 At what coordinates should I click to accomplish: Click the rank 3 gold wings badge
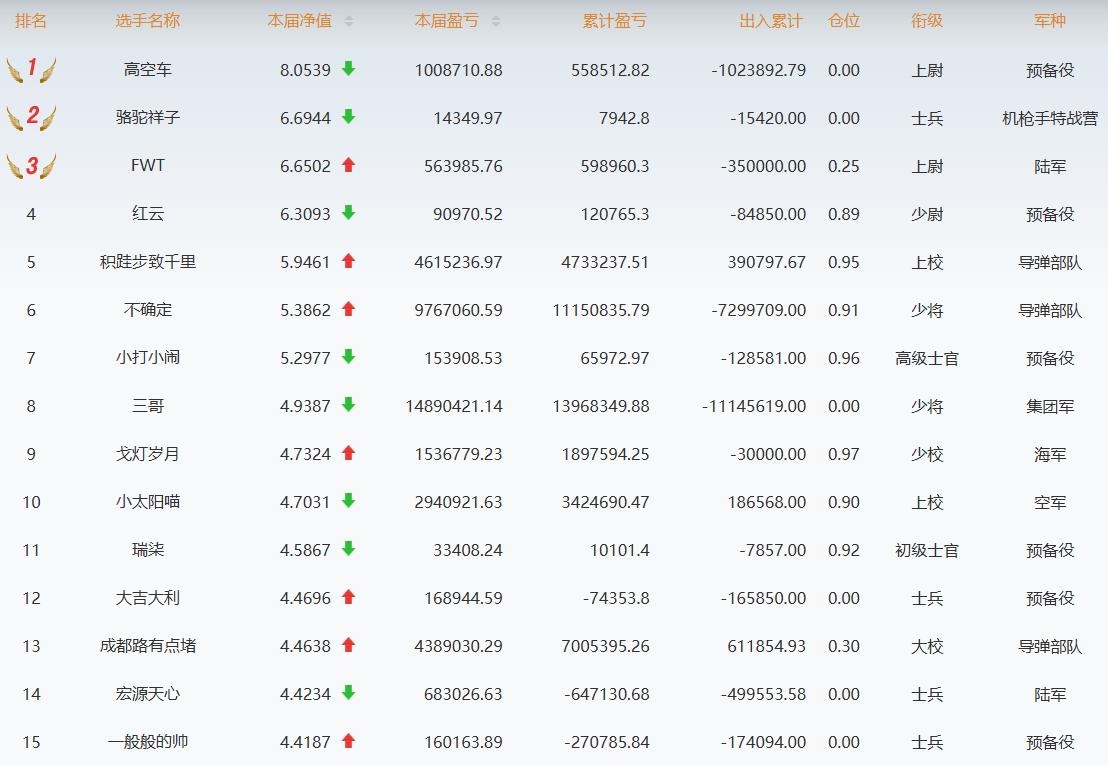coord(31,165)
